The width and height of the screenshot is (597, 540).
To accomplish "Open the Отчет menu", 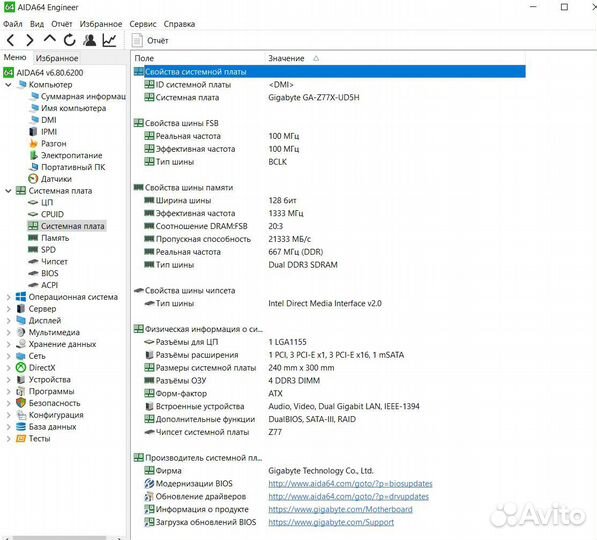I will tap(62, 24).
